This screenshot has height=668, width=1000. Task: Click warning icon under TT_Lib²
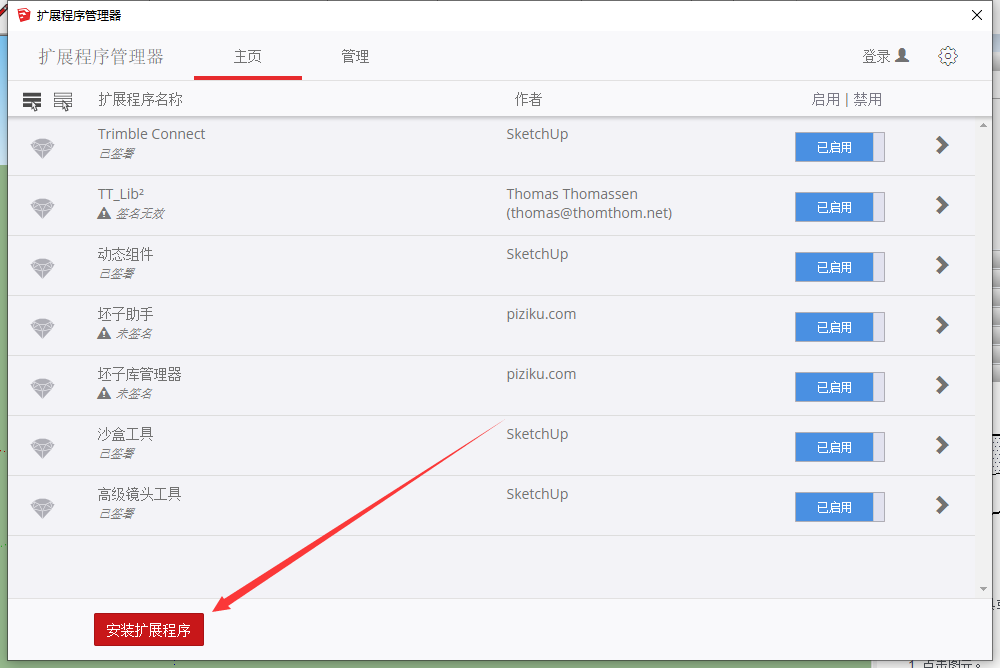pos(104,213)
